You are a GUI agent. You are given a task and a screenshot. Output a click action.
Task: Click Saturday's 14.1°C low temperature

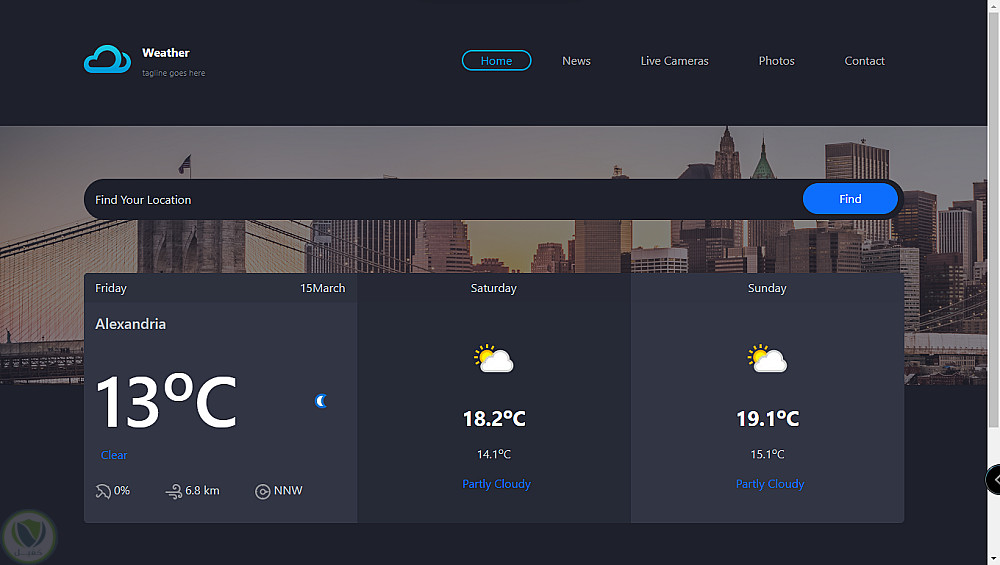[x=494, y=454]
